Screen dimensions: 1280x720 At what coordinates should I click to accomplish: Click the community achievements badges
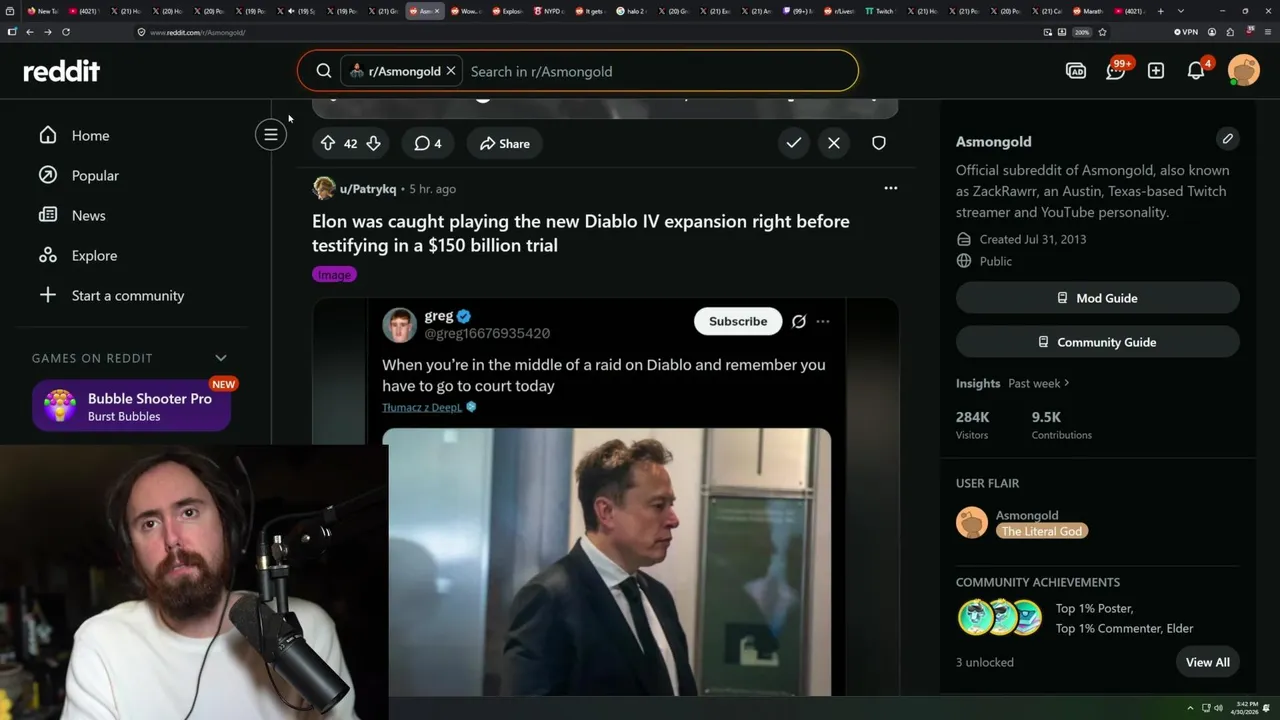pos(1000,618)
